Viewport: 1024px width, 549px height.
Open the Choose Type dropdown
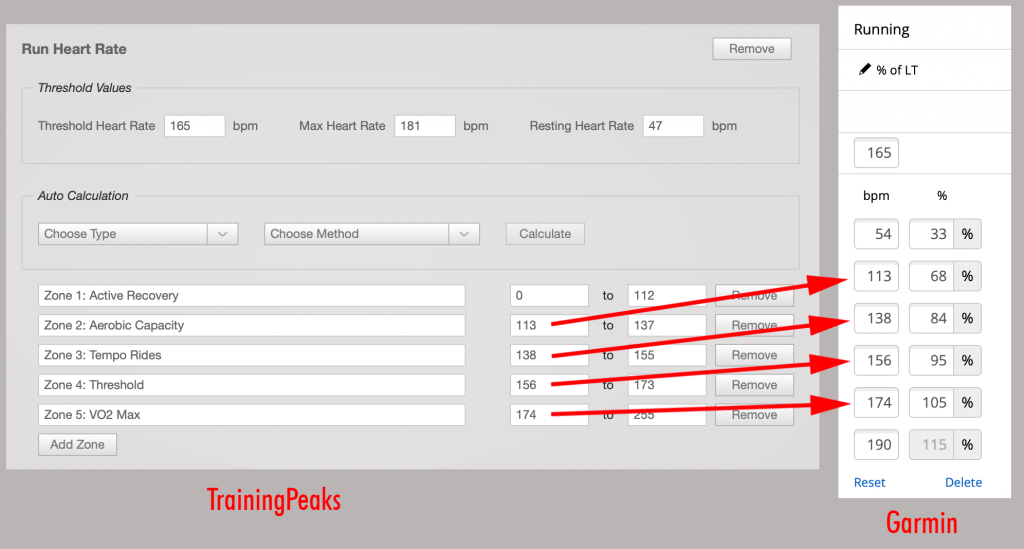point(138,234)
